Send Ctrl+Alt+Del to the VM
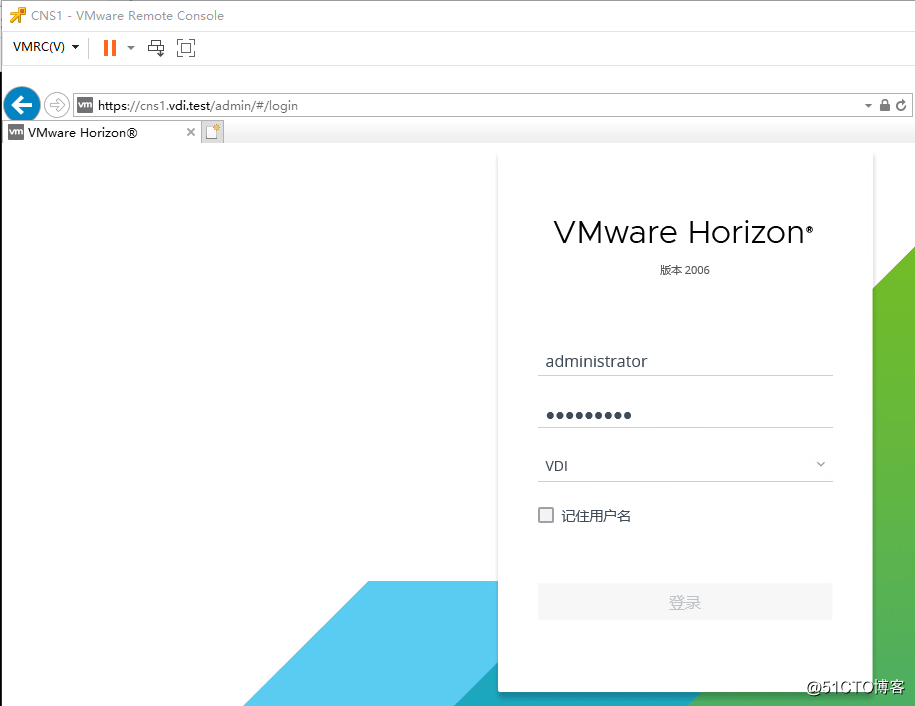The height and width of the screenshot is (706, 915). click(156, 48)
